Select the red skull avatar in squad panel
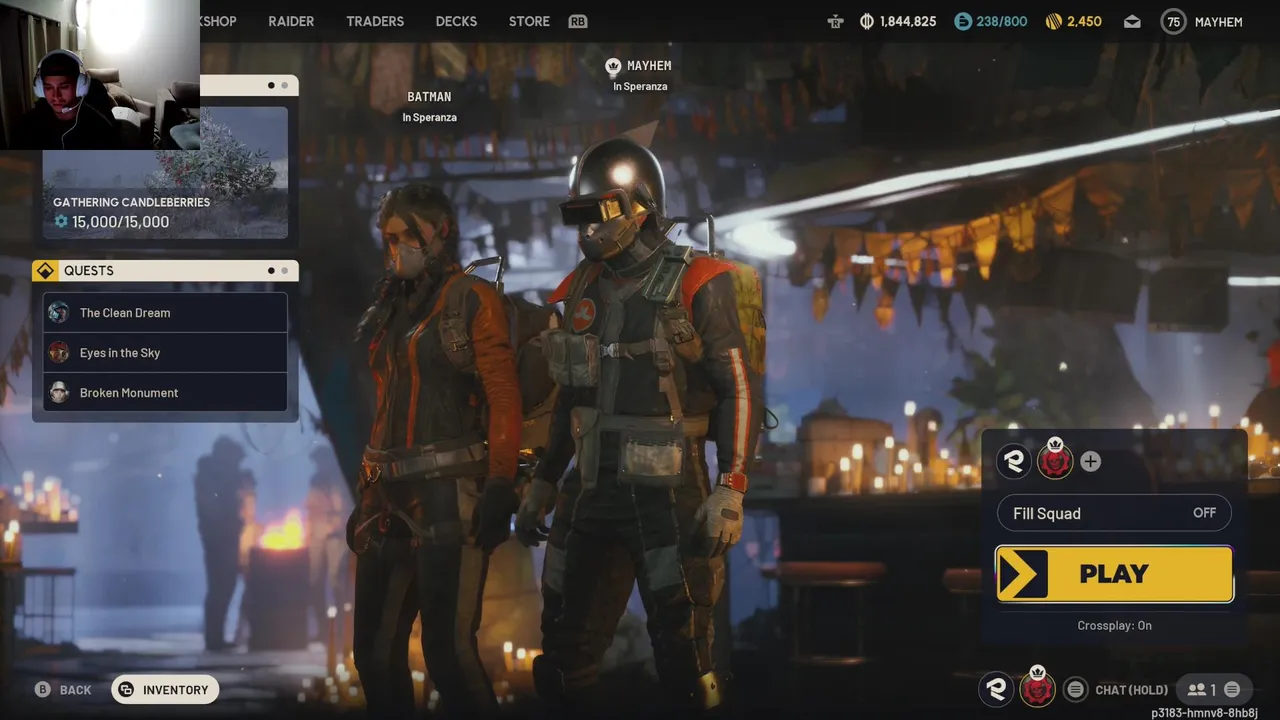The width and height of the screenshot is (1280, 720). (x=1054, y=461)
